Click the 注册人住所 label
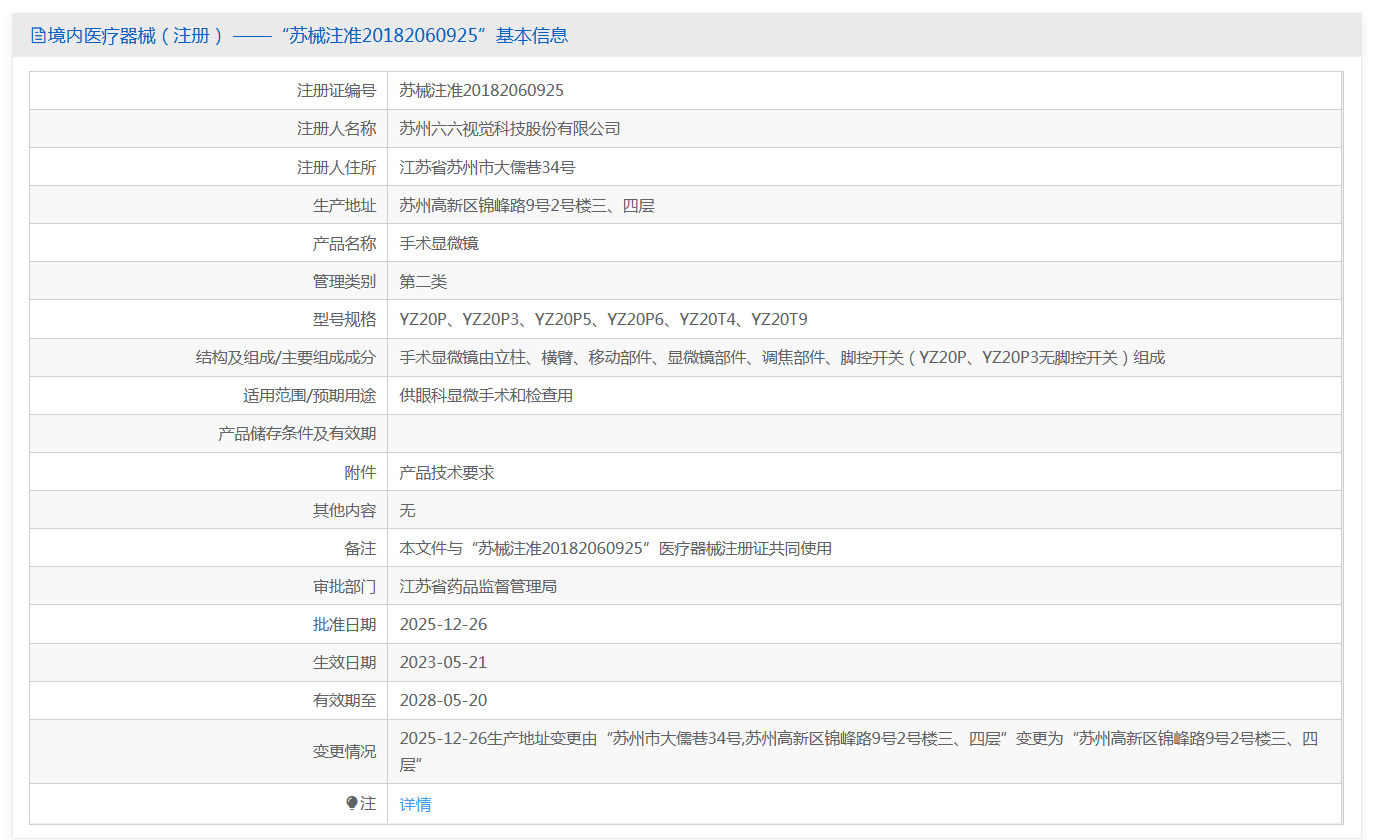 click(336, 166)
